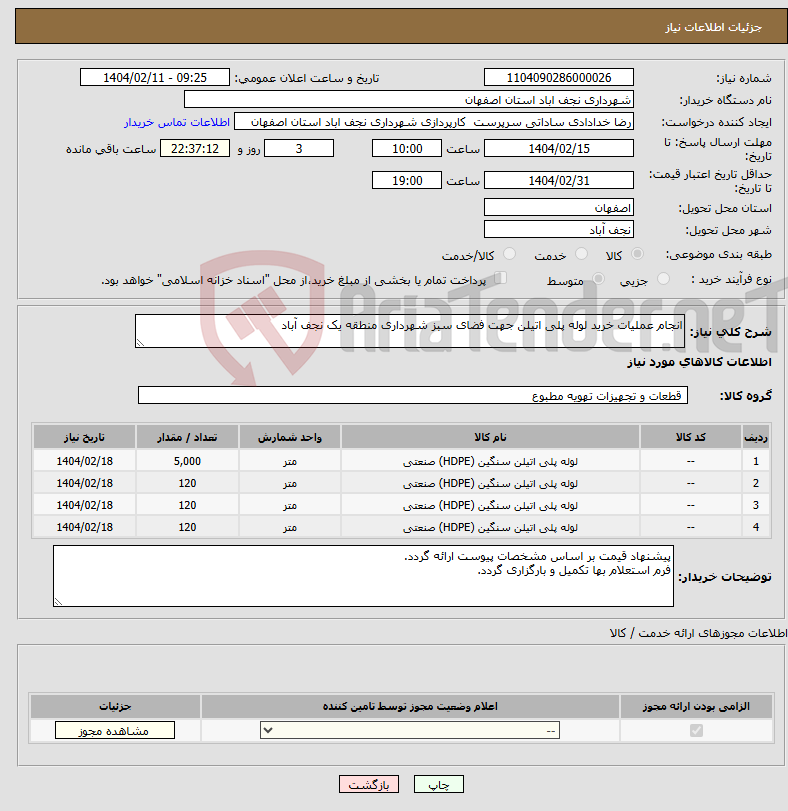Screen dimensions: 788x811
Task: Click the announcement date field 1404/02/11 - 09:25
Action: [155, 78]
